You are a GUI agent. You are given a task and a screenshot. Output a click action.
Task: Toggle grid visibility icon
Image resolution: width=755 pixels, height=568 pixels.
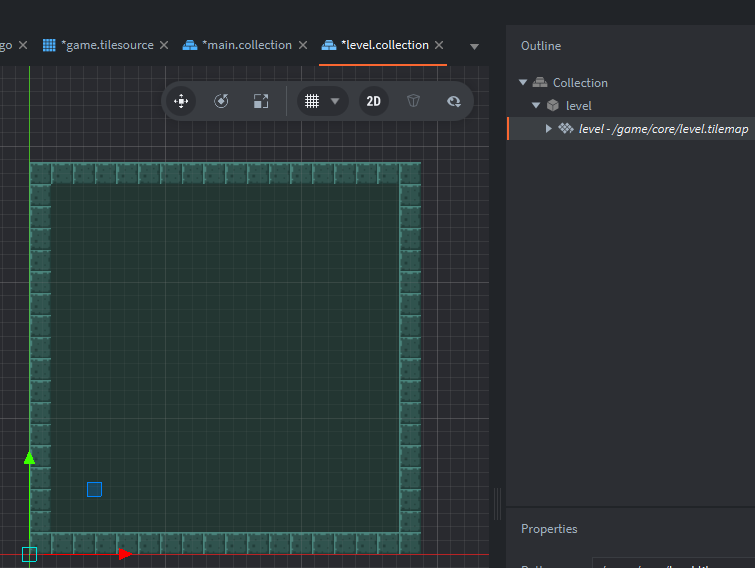[312, 101]
